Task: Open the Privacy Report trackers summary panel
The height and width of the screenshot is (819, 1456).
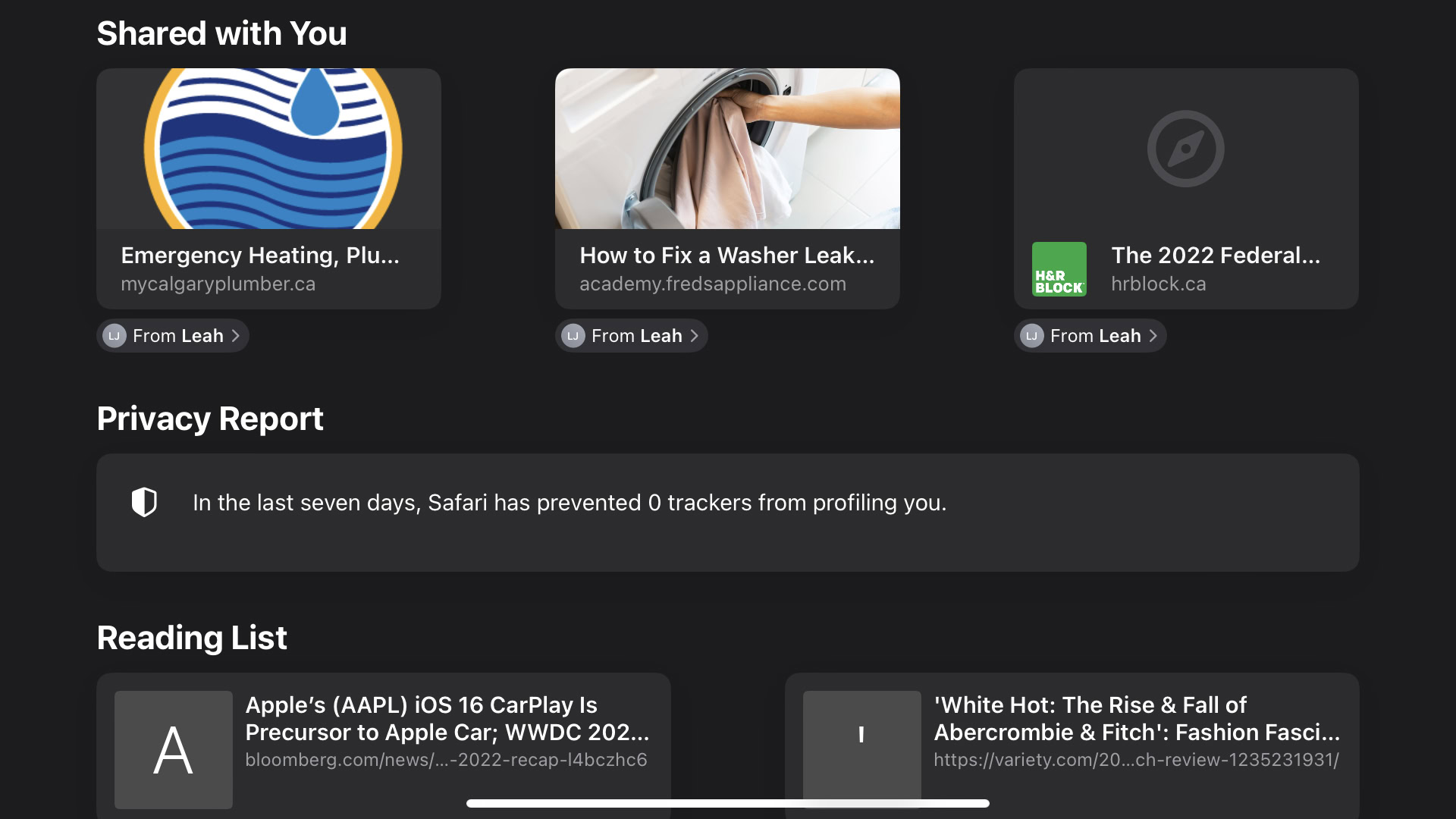Action: pos(569,503)
